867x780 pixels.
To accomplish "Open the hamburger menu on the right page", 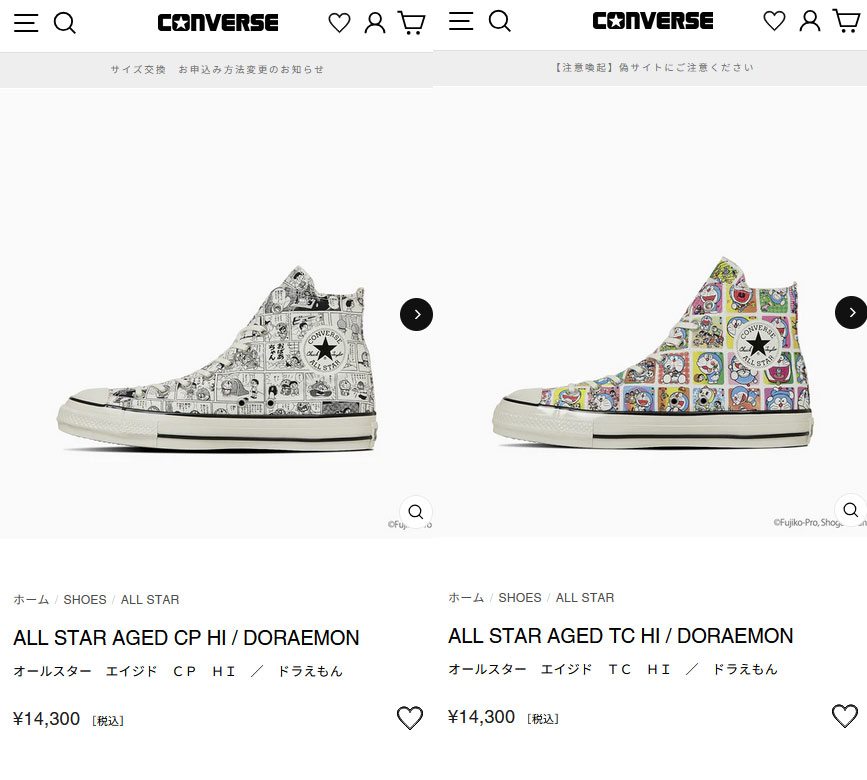I will 460,22.
